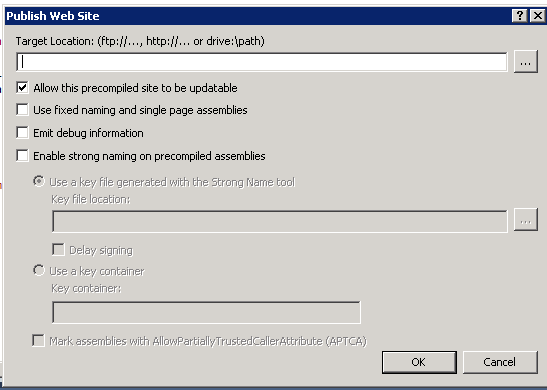Click the Key file location label
547x390 pixels.
(90, 199)
